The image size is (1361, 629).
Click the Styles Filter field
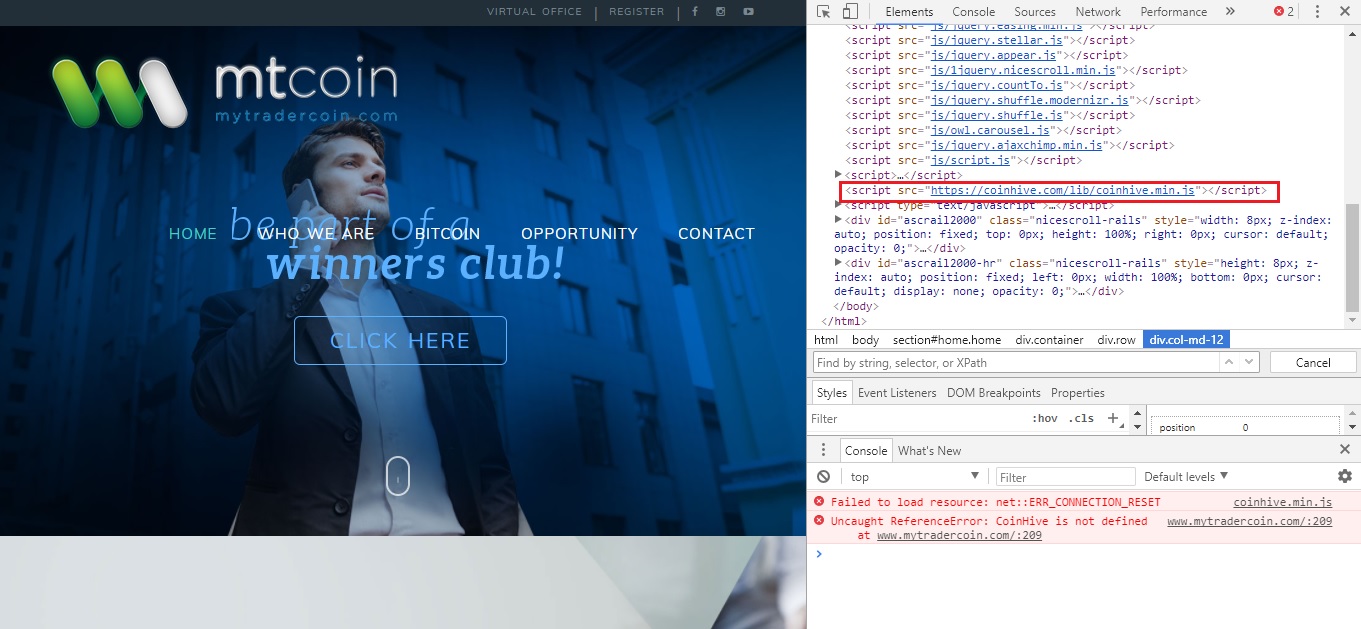(x=915, y=419)
